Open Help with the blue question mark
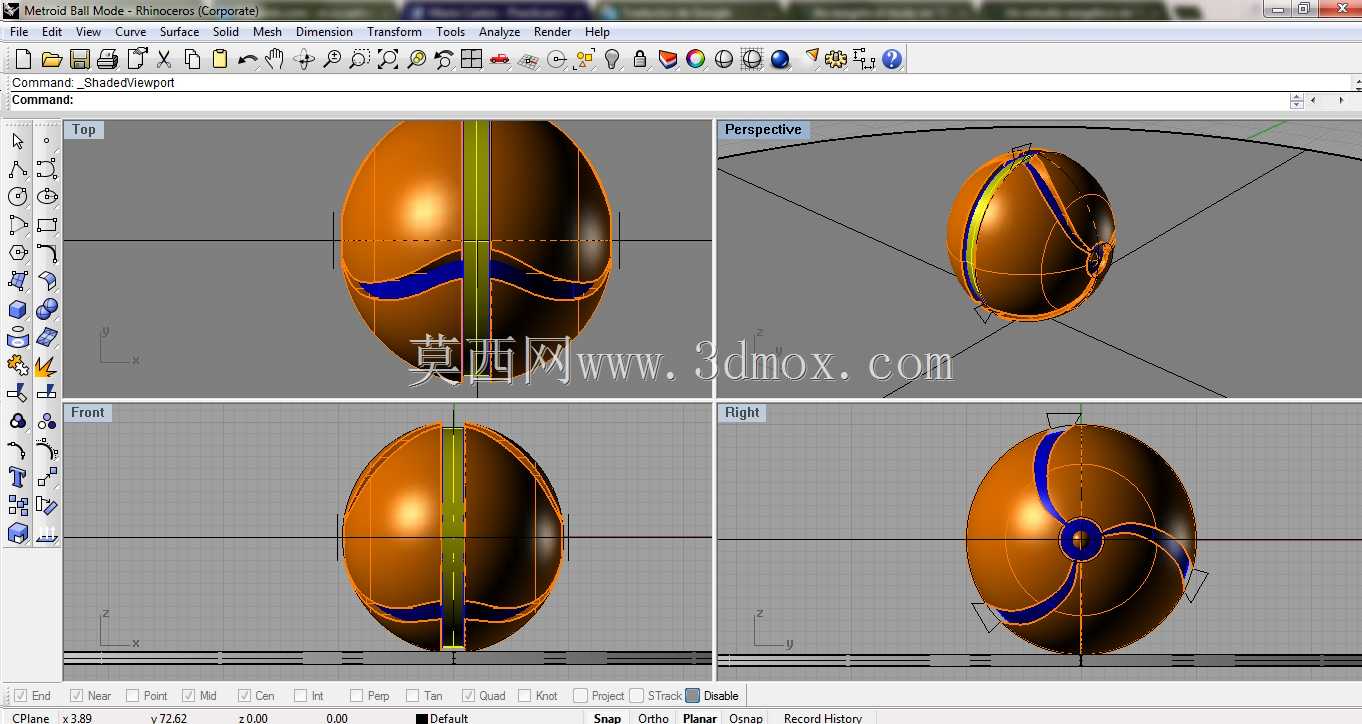 point(892,59)
